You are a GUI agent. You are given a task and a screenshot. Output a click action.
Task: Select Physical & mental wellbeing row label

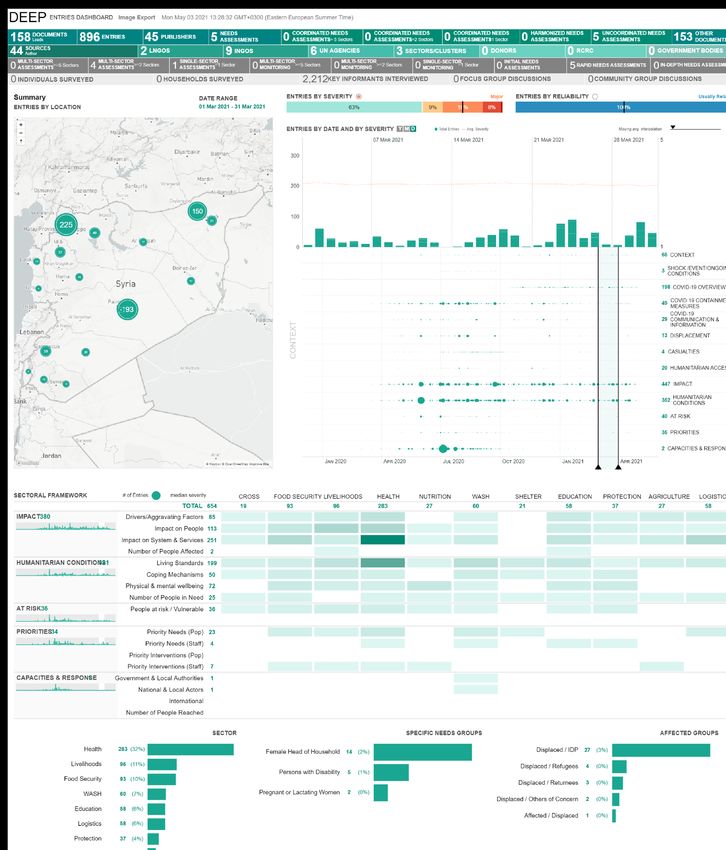(x=164, y=586)
